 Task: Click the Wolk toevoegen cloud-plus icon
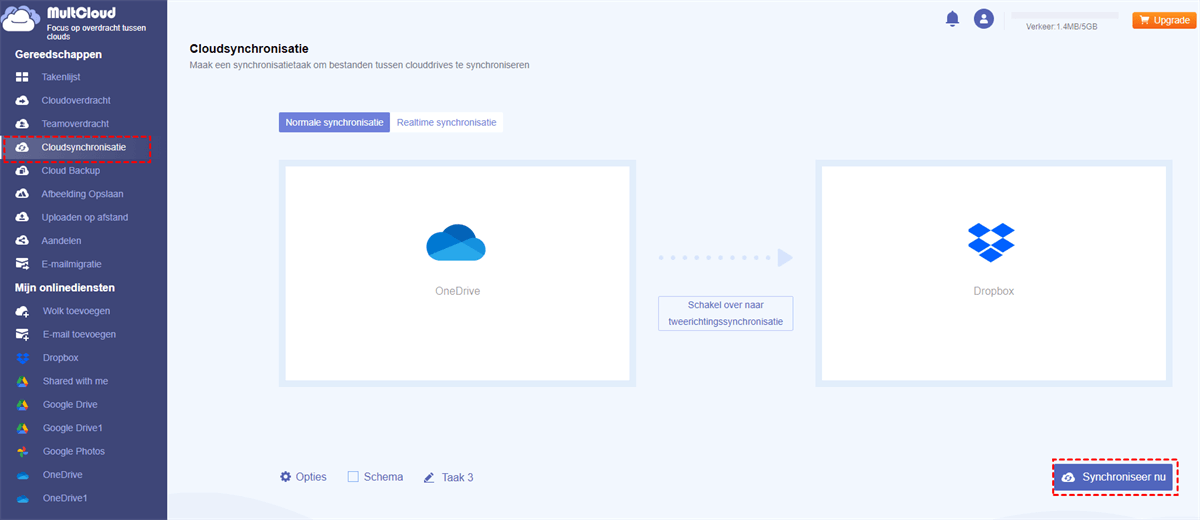22,311
